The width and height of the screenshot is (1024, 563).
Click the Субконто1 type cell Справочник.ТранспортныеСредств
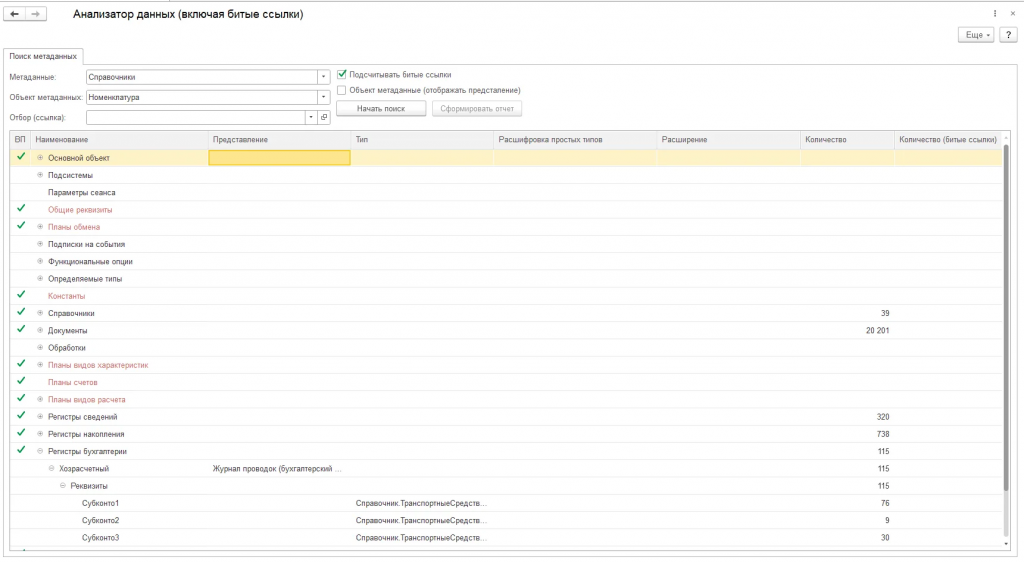pos(421,504)
